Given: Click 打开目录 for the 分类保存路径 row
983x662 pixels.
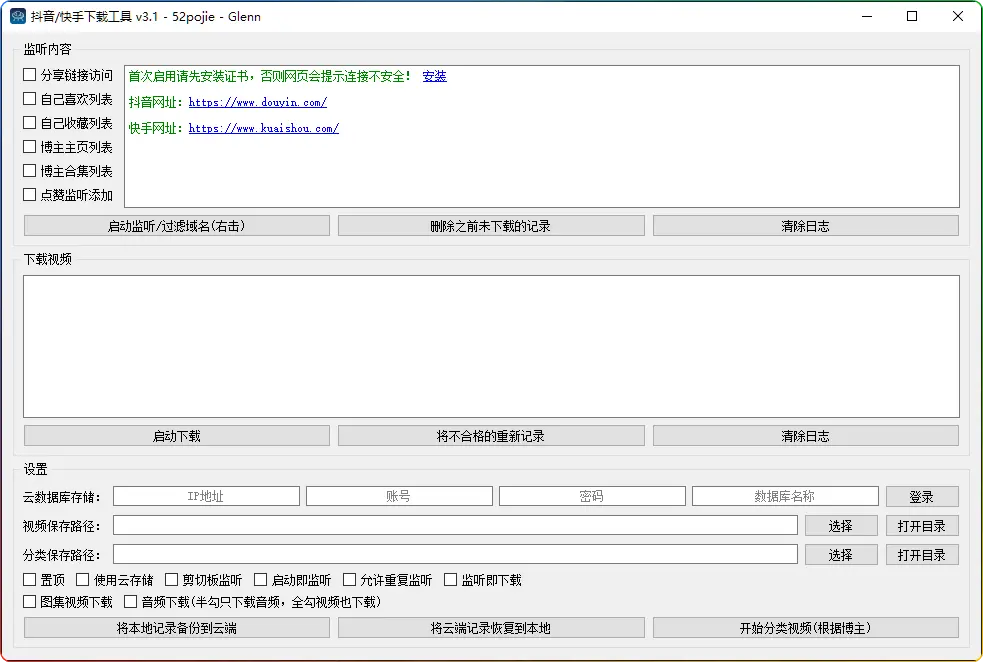Looking at the screenshot, I should (922, 555).
